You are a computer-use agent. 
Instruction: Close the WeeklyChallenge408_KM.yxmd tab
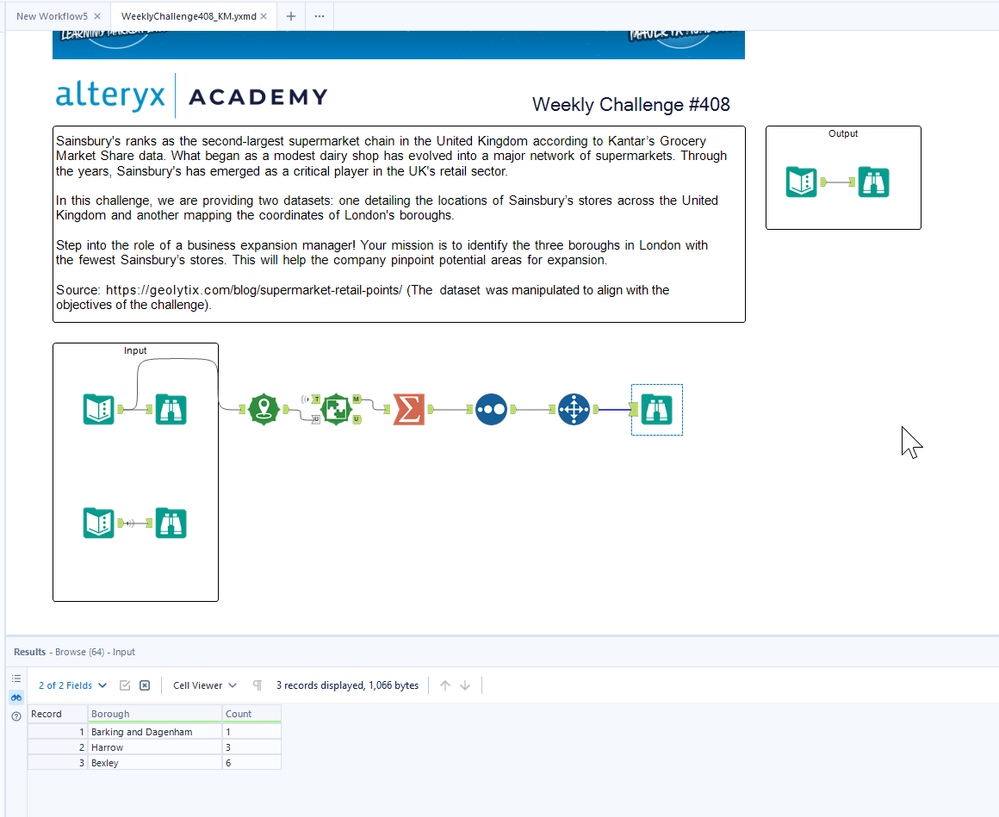coord(264,16)
